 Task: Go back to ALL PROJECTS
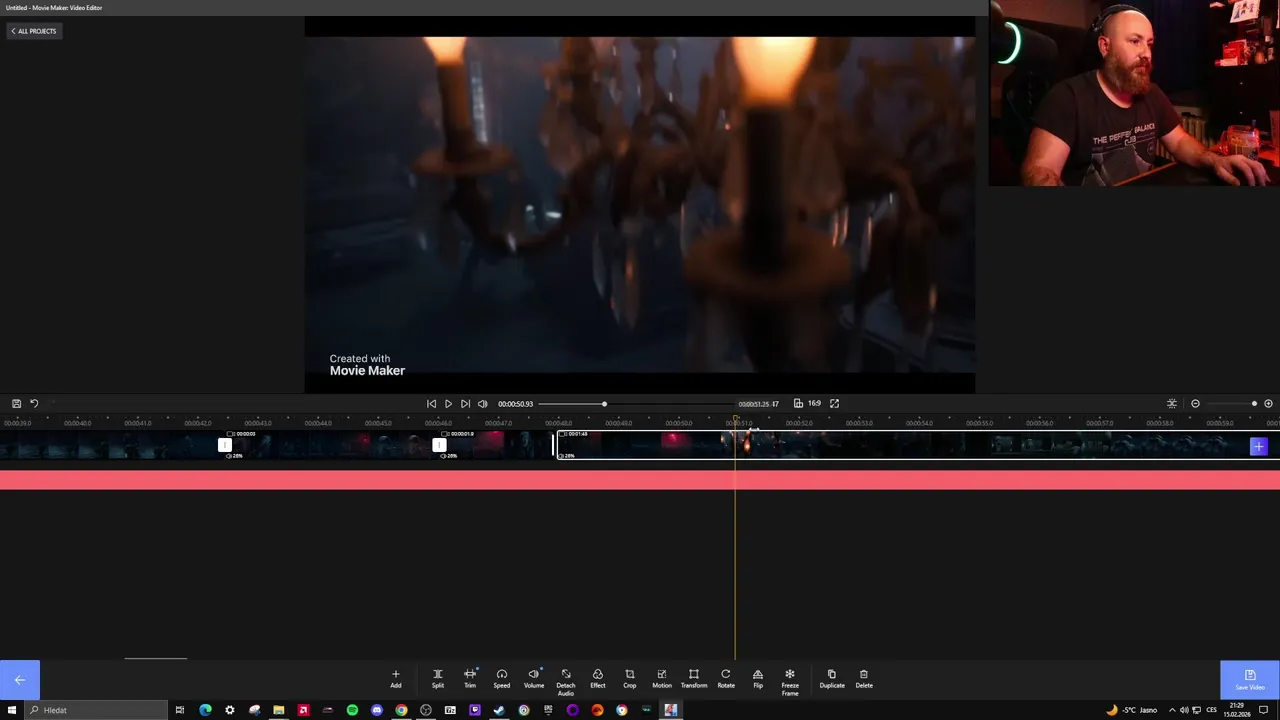34,31
